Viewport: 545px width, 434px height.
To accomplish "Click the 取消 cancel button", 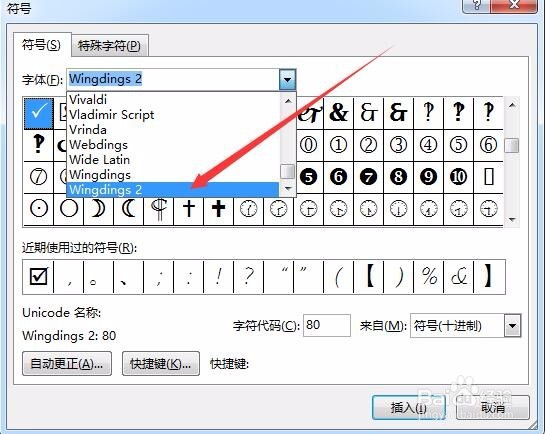I will pyautogui.click(x=493, y=407).
